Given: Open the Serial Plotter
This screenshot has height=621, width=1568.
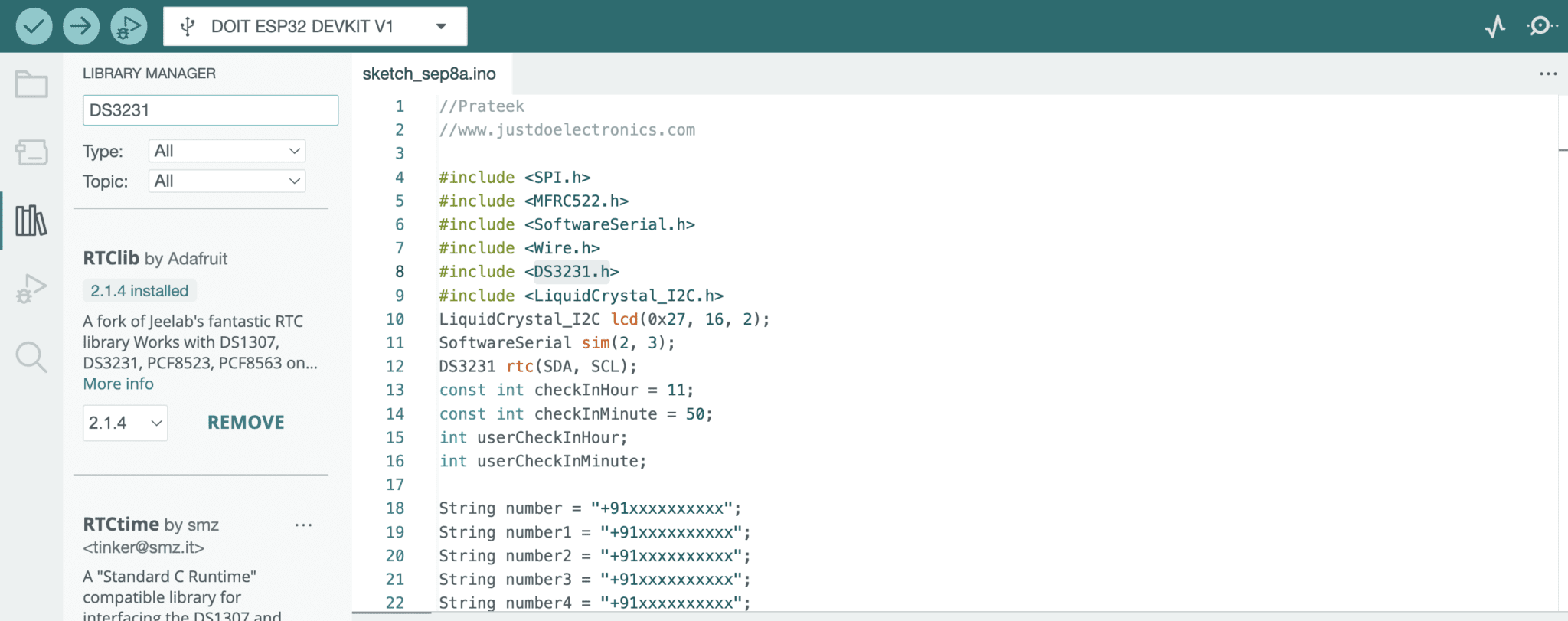Looking at the screenshot, I should pyautogui.click(x=1494, y=27).
